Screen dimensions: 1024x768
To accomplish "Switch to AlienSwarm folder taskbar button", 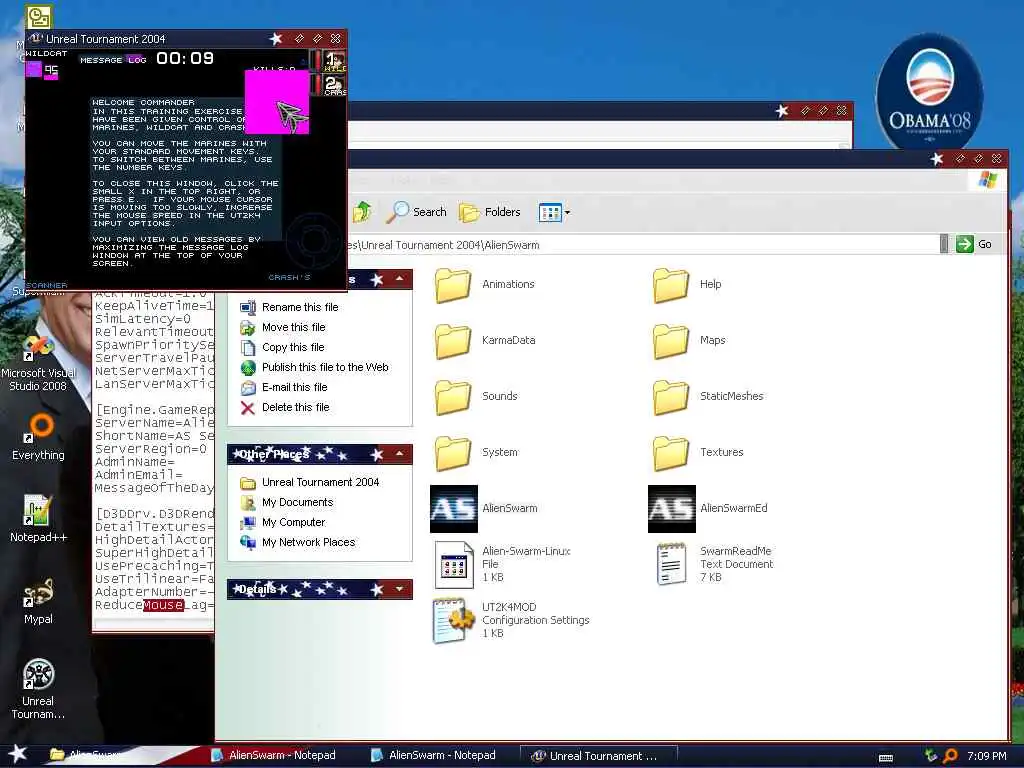I will (85, 756).
